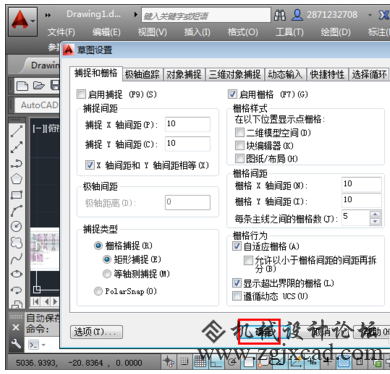Click the New document icon in toolbar
The image size is (390, 374).
[22, 86]
